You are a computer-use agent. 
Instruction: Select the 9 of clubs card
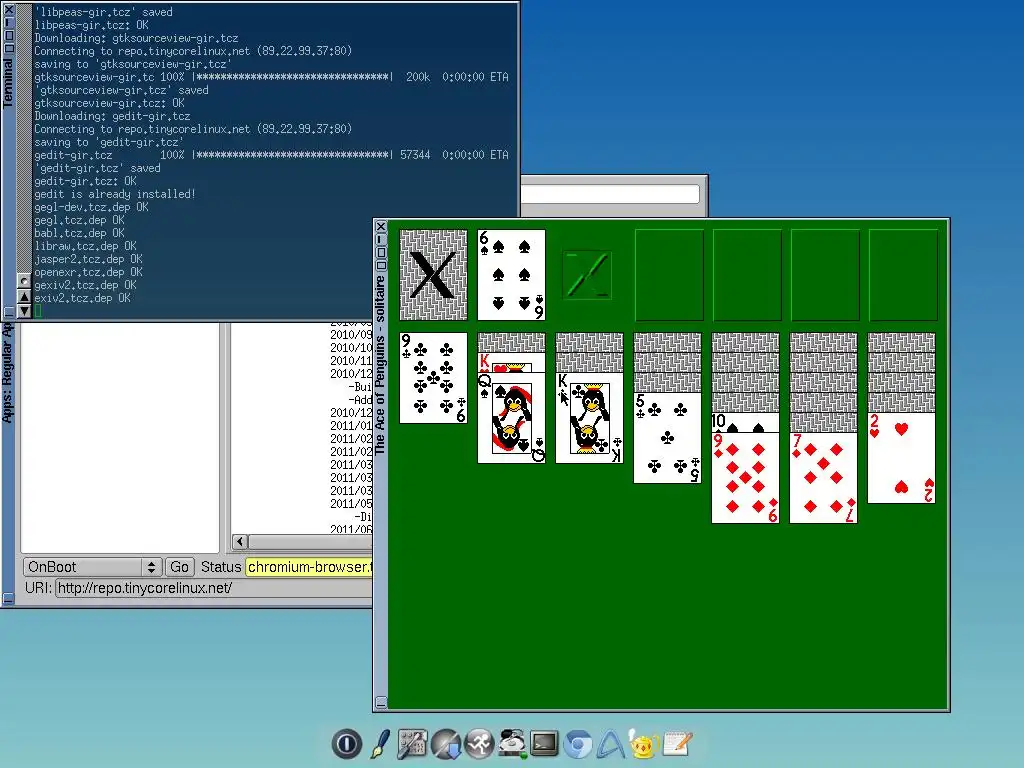(x=434, y=377)
